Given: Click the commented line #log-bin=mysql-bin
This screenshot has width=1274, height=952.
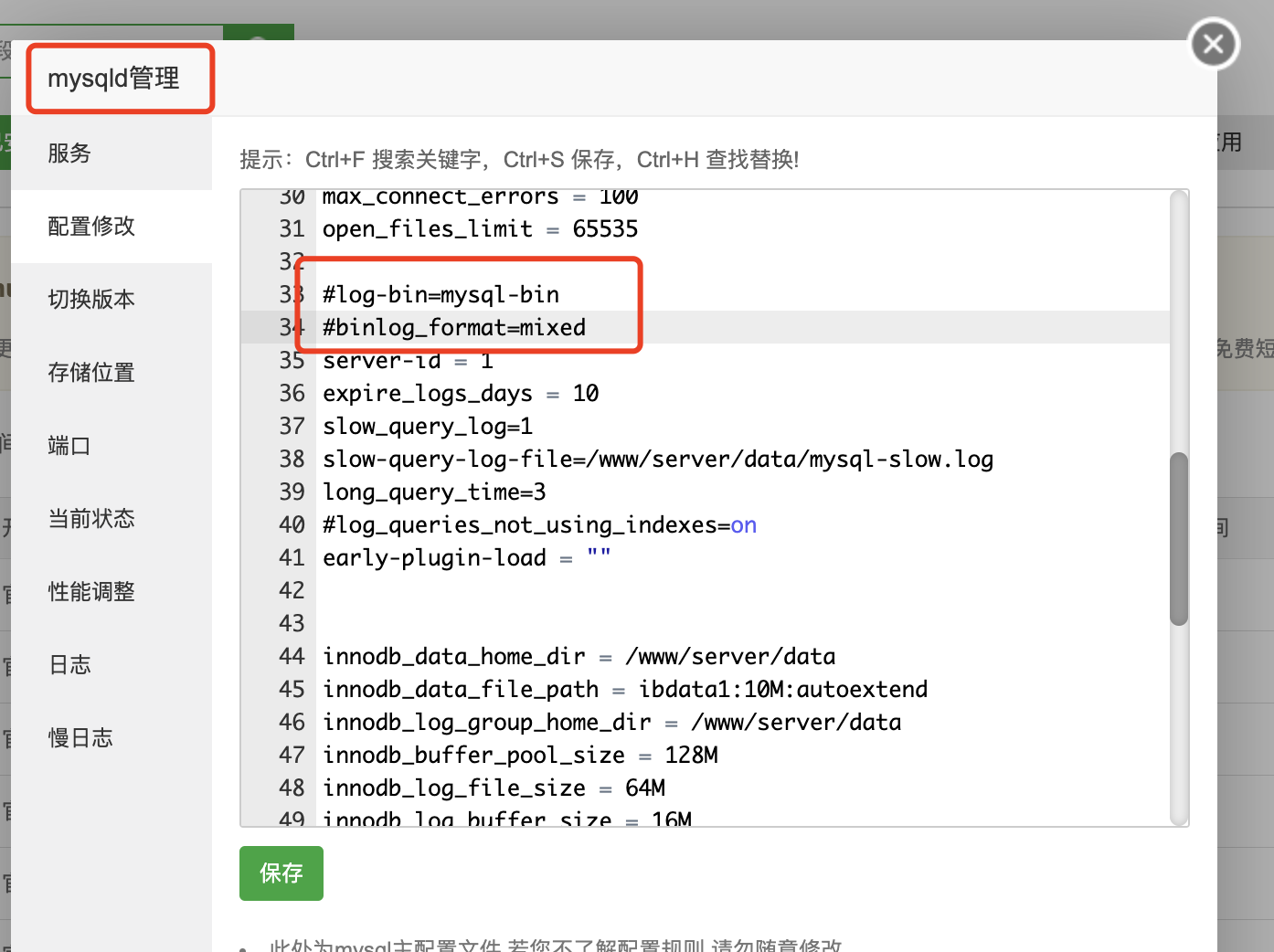Looking at the screenshot, I should 440,294.
